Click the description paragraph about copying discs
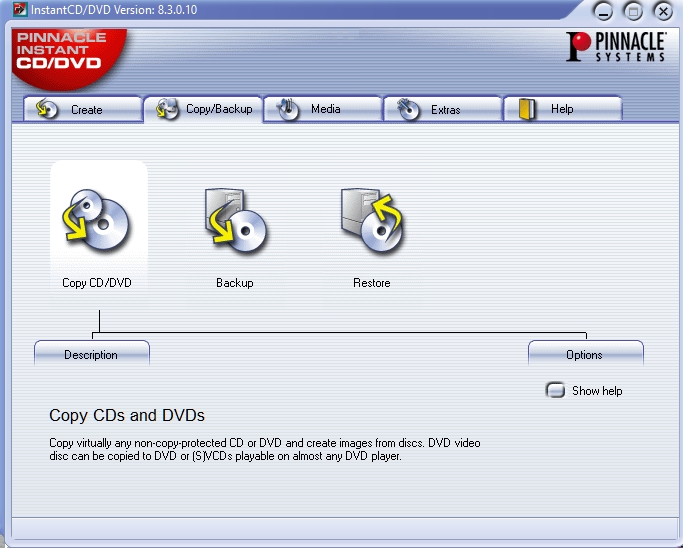 click(x=265, y=450)
